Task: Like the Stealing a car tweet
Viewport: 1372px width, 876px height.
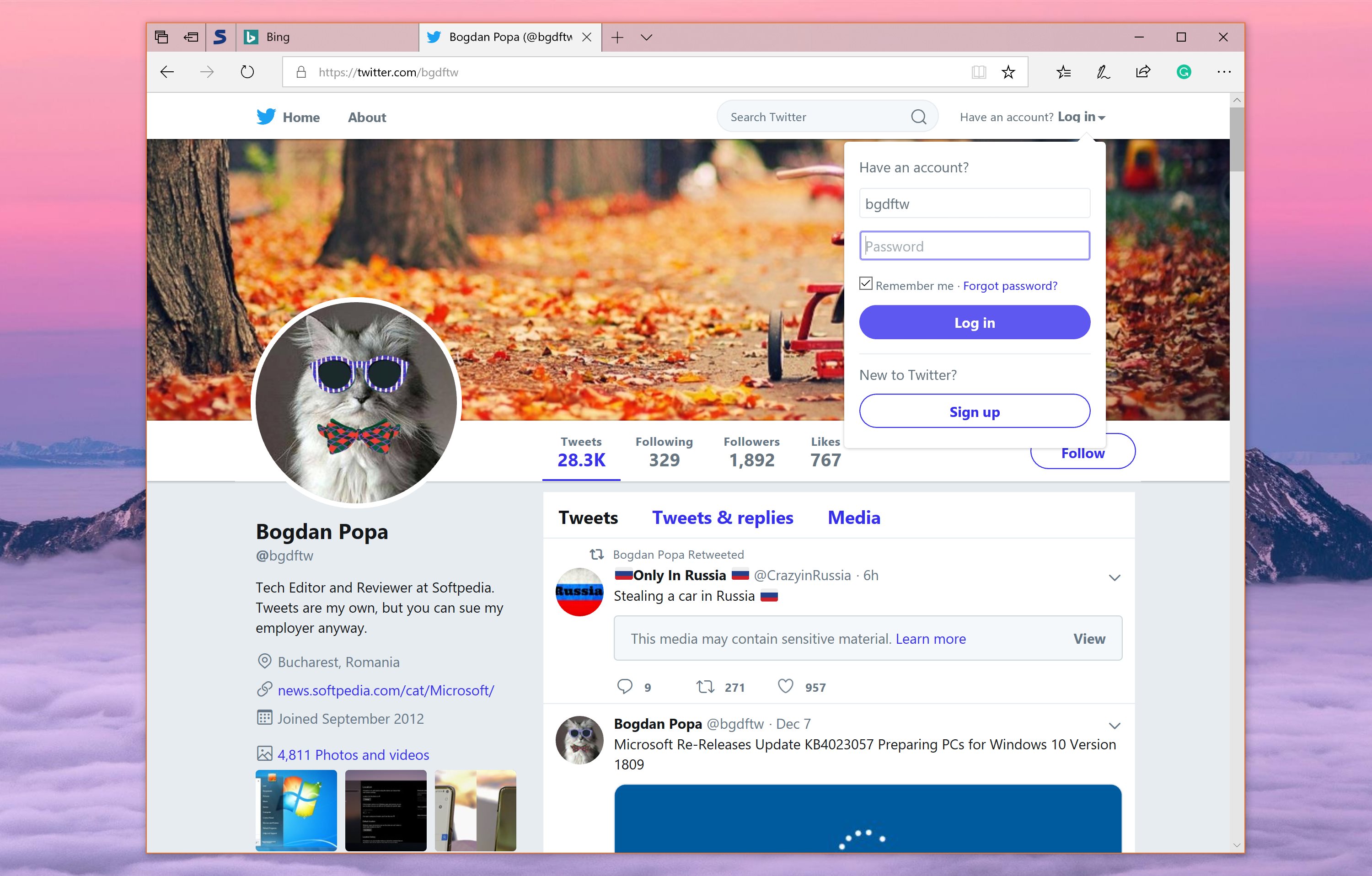Action: pyautogui.click(x=785, y=686)
